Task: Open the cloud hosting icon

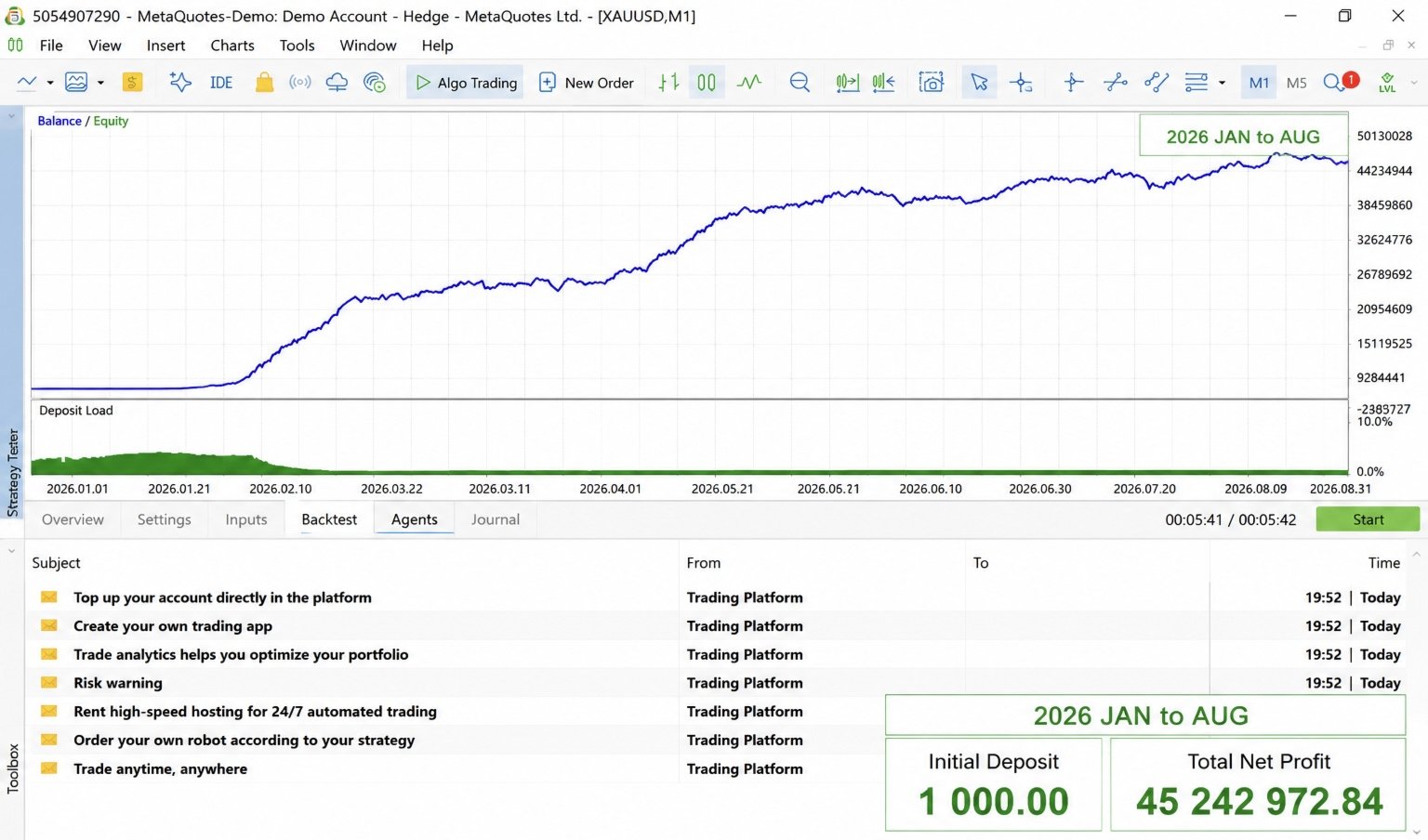Action: point(337,83)
